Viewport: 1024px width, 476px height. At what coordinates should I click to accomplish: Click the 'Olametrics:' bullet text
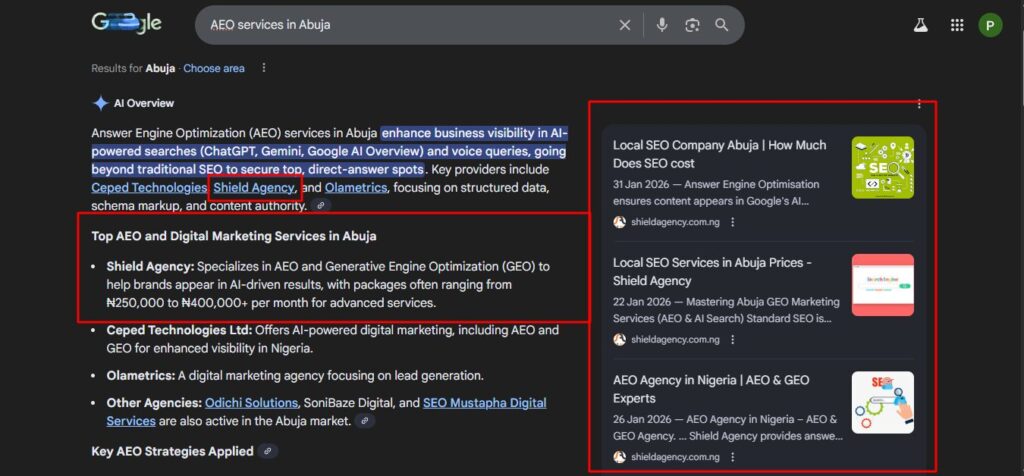(x=141, y=376)
